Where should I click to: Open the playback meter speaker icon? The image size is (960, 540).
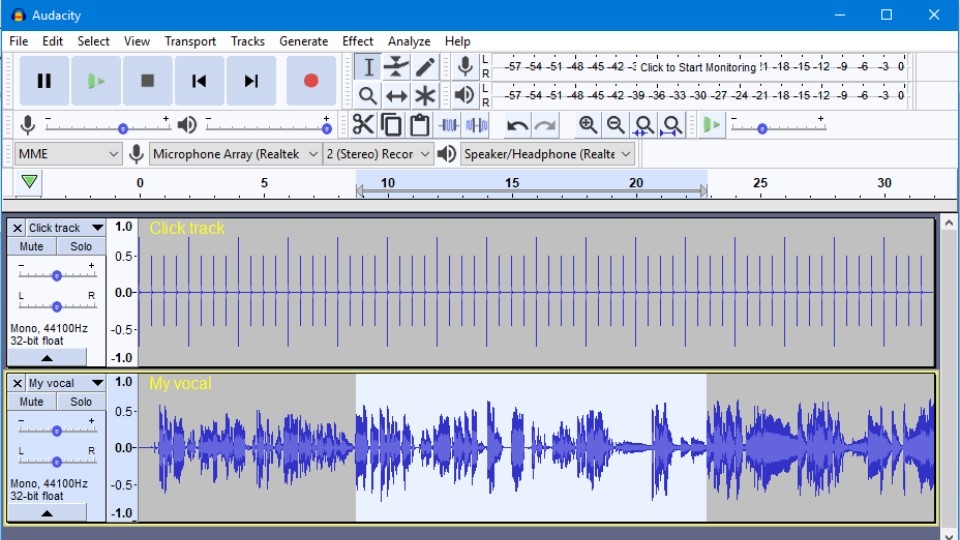pos(465,96)
